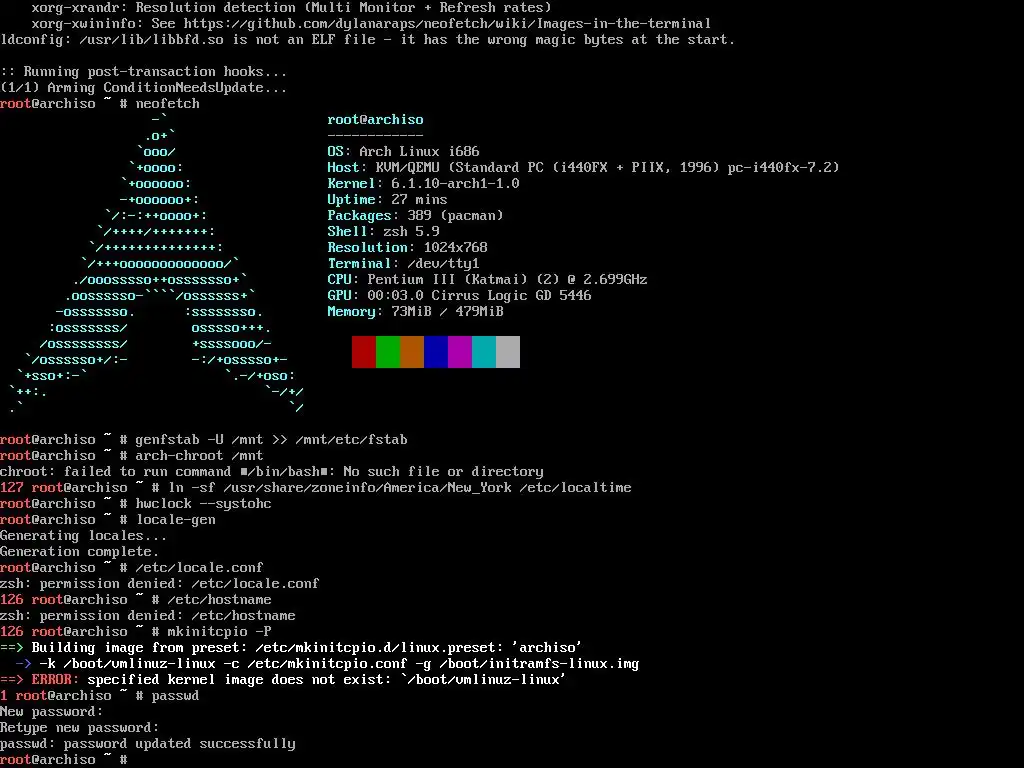Image resolution: width=1024 pixels, height=768 pixels.
Task: Click the 'locale-gen' command
Action: pos(176,520)
